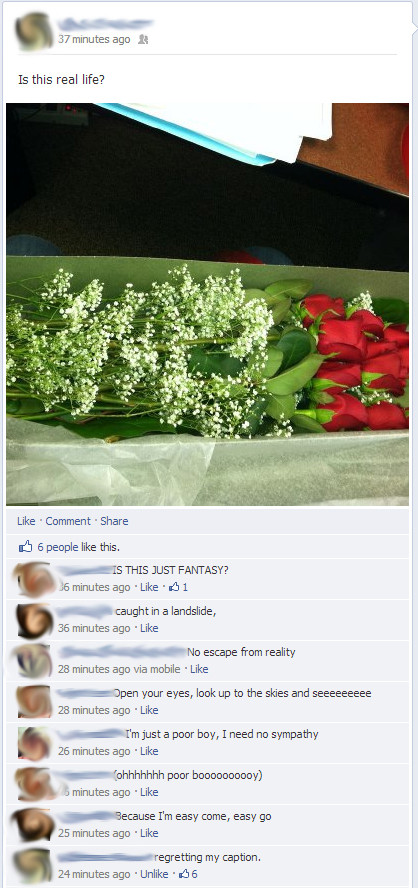418x888 pixels.
Task: Click the '37 minutes ago' post timestamp
Action: [x=94, y=40]
